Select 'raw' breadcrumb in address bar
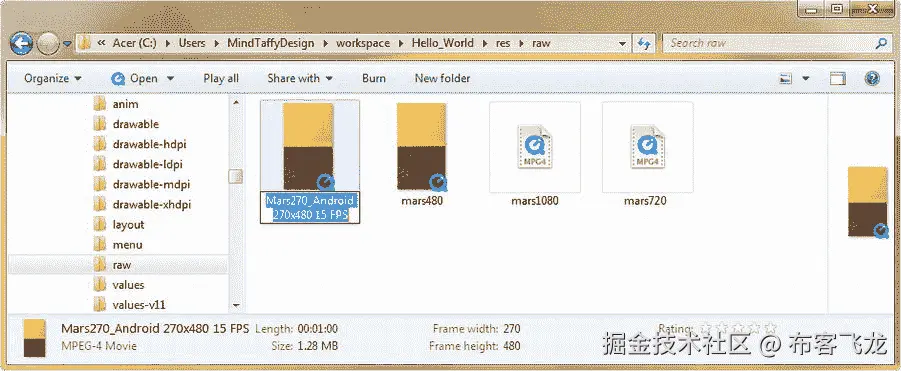The height and width of the screenshot is (371, 901). (x=541, y=43)
